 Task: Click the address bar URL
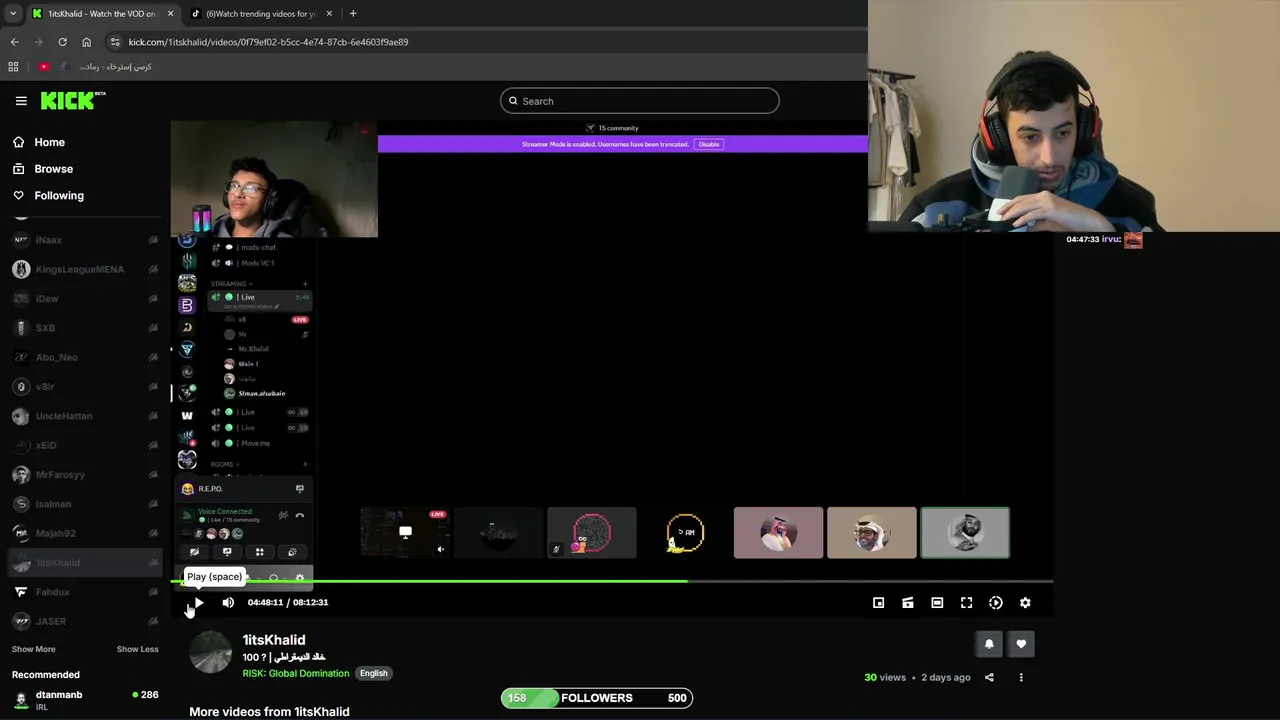[268, 42]
